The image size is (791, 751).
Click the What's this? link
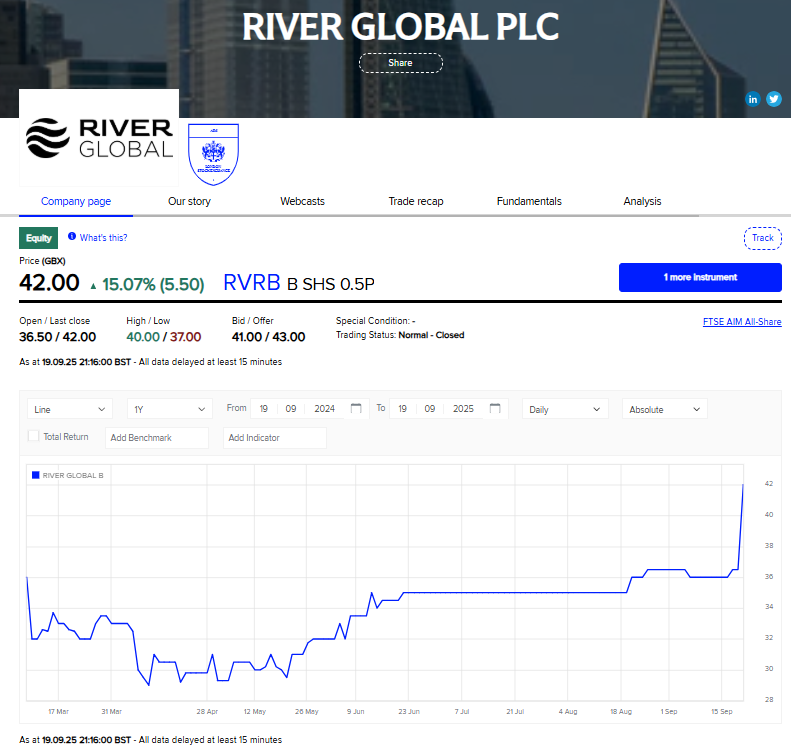(x=103, y=238)
